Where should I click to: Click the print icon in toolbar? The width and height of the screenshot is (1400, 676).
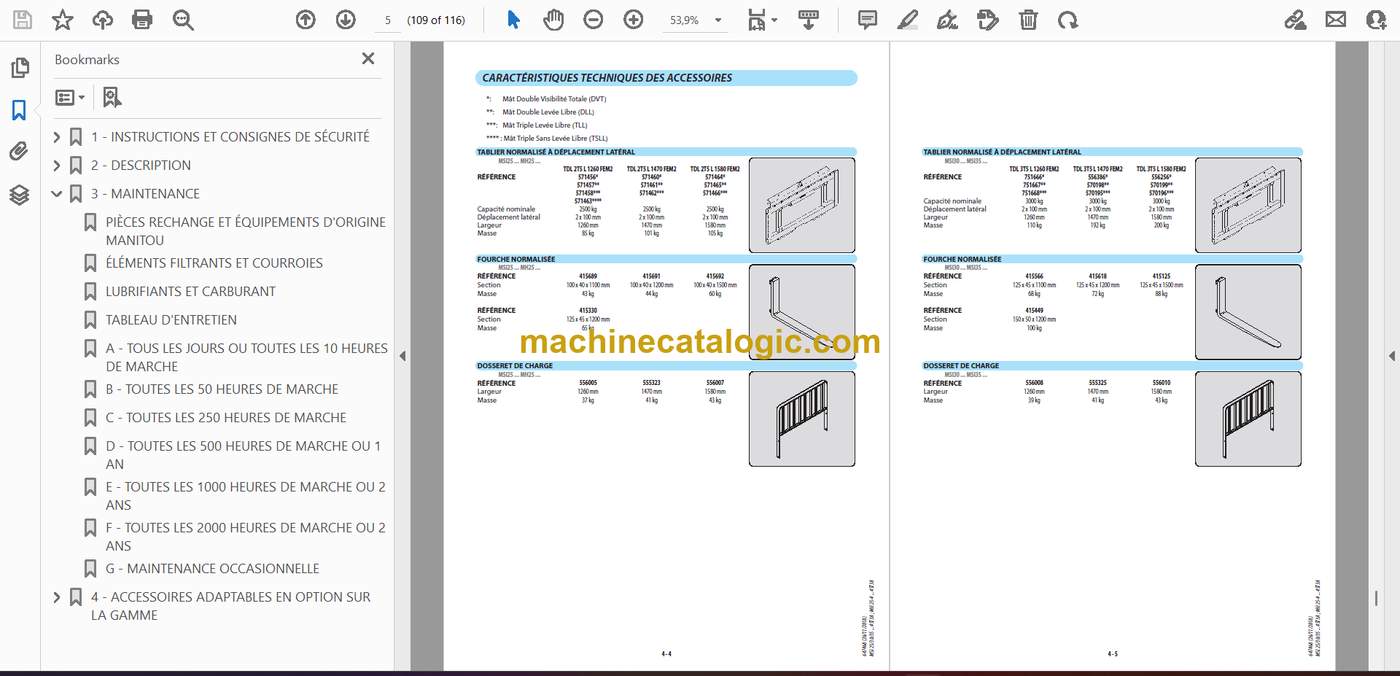click(x=142, y=20)
